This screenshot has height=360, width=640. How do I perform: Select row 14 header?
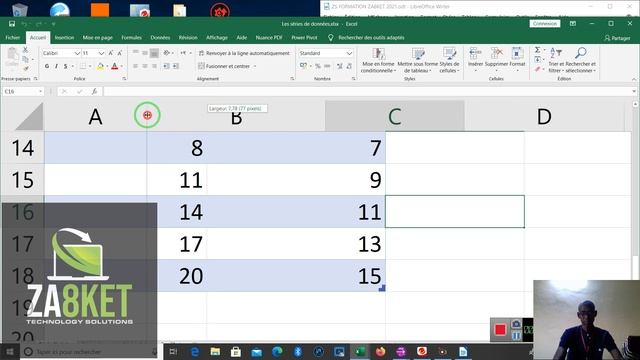pos(22,148)
